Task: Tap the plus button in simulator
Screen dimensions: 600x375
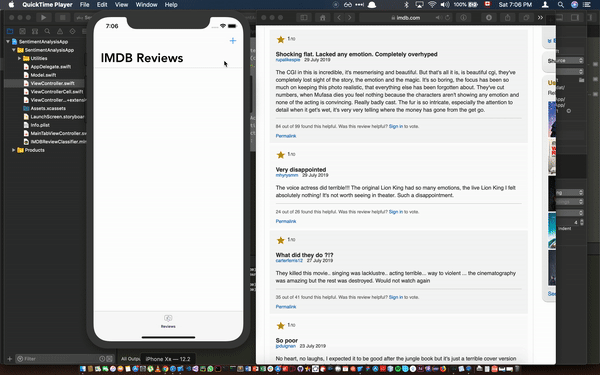Action: click(233, 41)
